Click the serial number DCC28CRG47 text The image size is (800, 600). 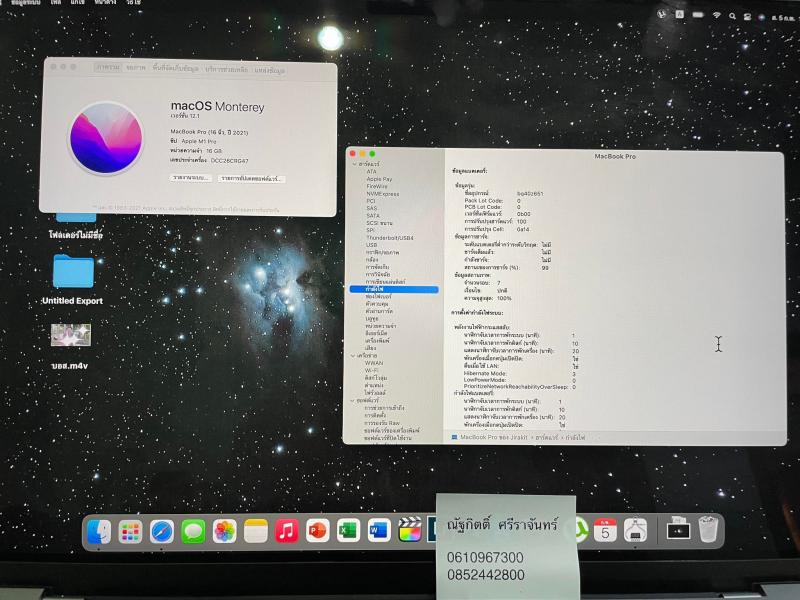tap(230, 161)
